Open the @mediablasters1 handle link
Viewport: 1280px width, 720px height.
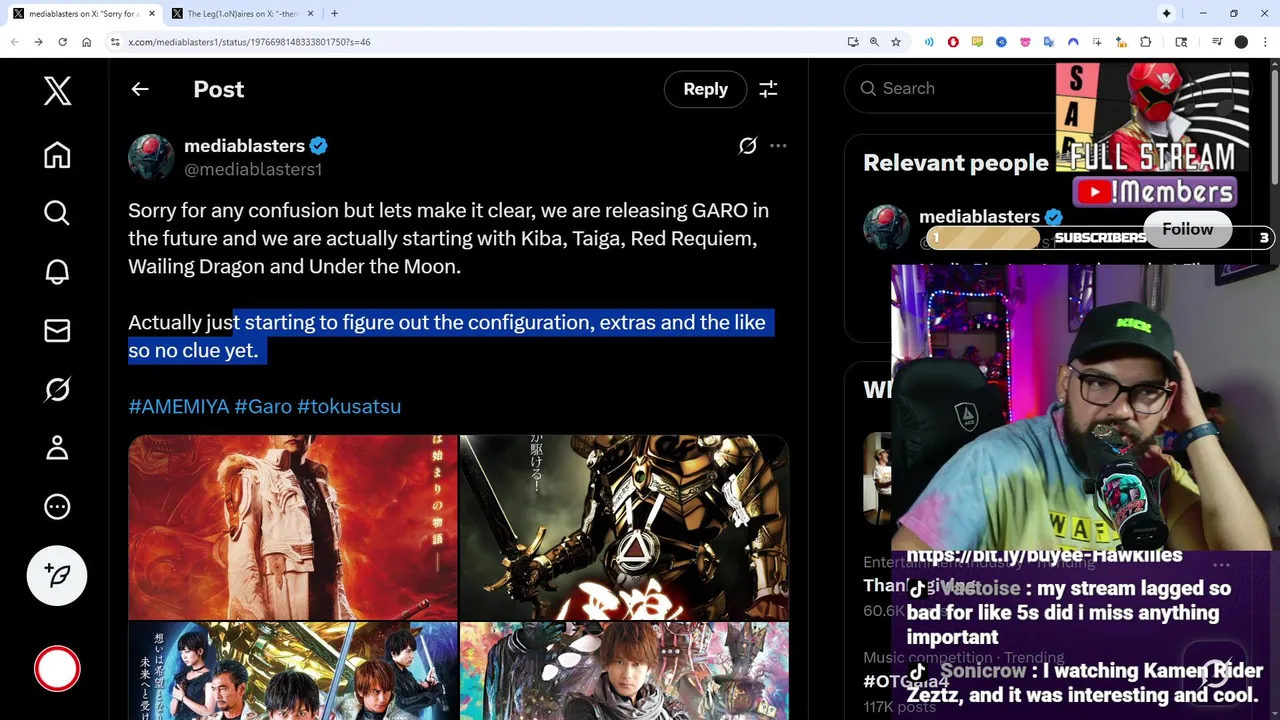pyautogui.click(x=253, y=169)
